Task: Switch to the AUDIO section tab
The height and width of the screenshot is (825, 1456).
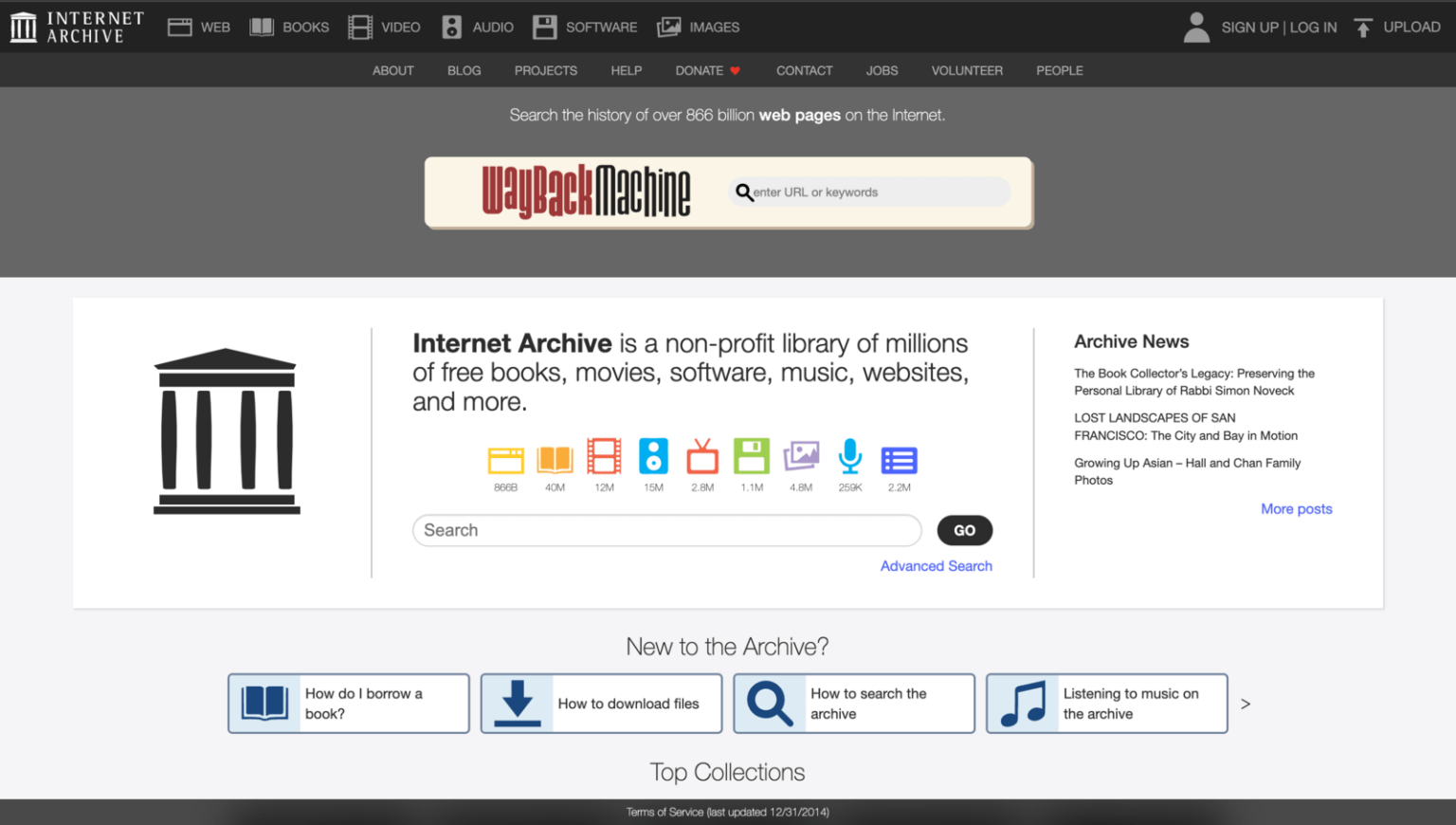Action: click(x=477, y=27)
